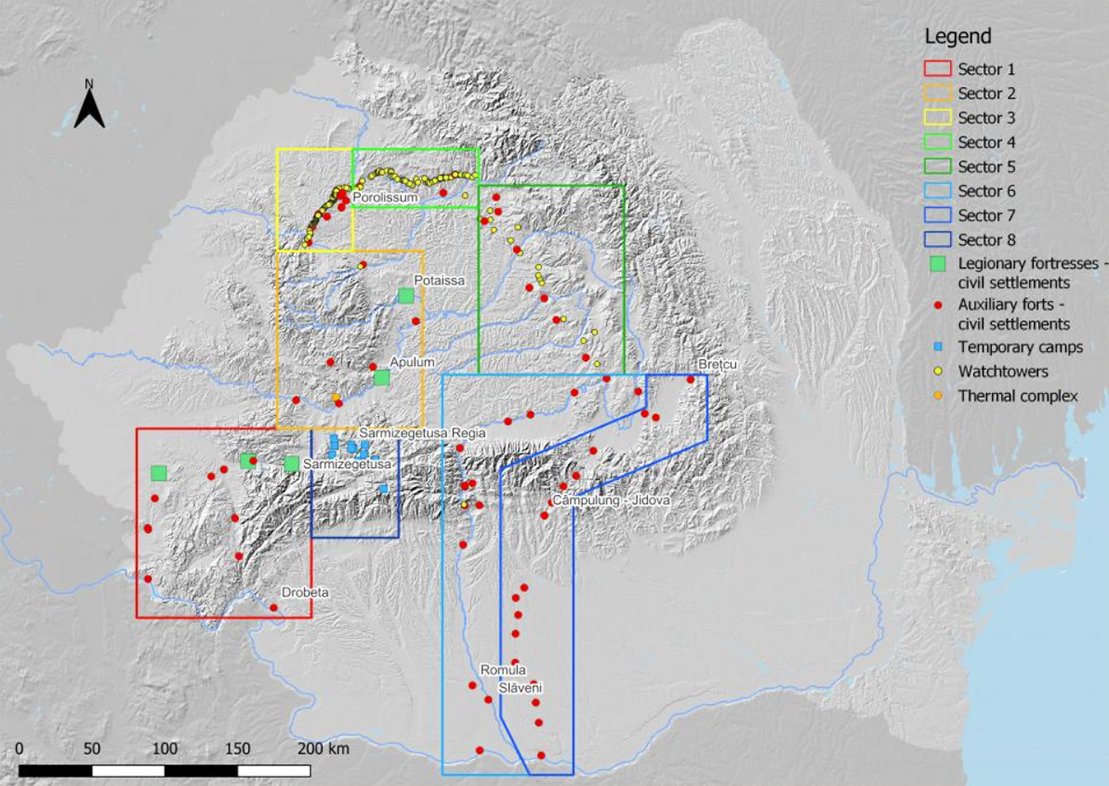Click the green Legionary fortresses legend square
The height and width of the screenshot is (786, 1109).
[x=937, y=265]
